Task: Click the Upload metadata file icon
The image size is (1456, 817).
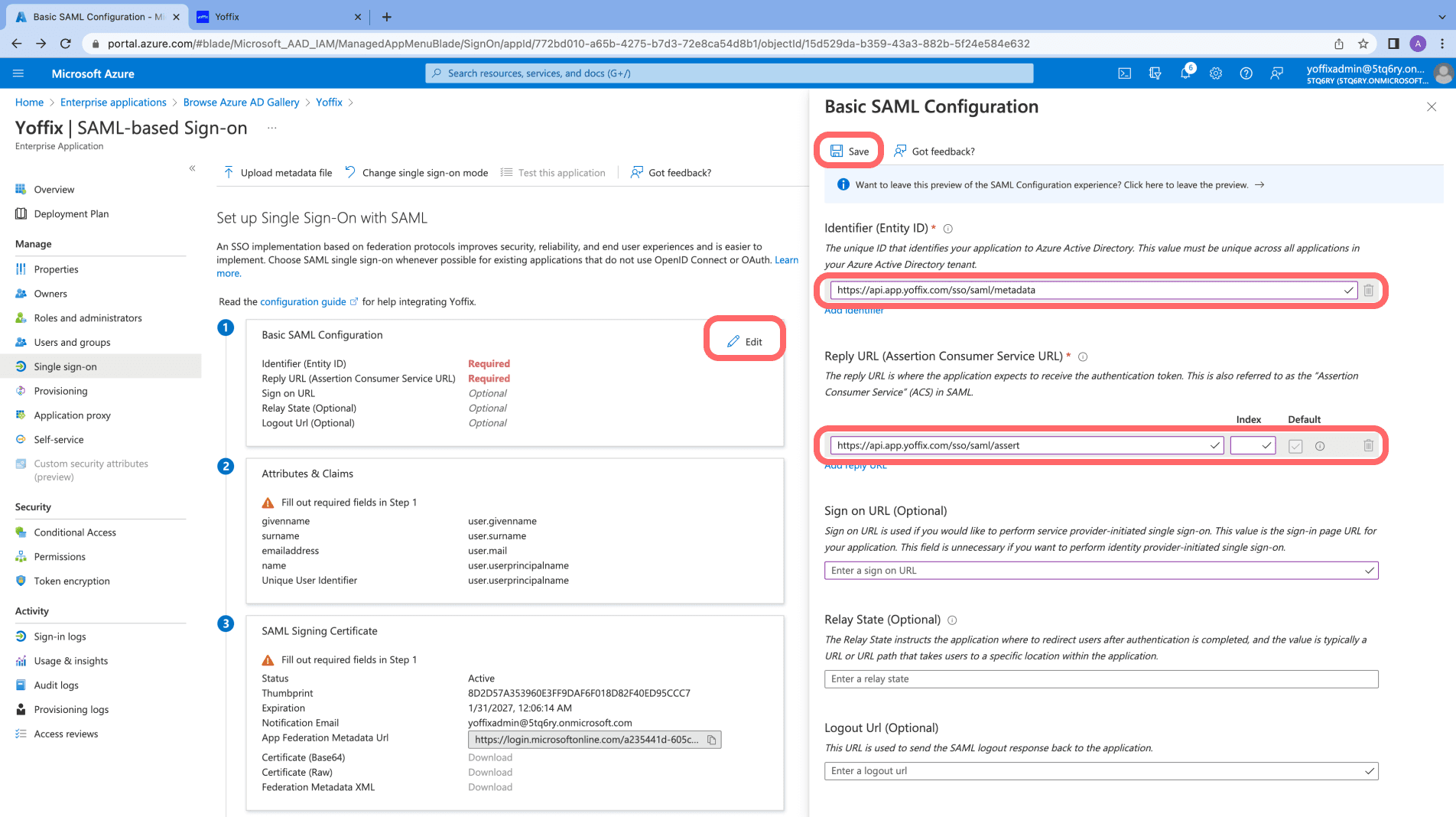Action: (x=228, y=172)
